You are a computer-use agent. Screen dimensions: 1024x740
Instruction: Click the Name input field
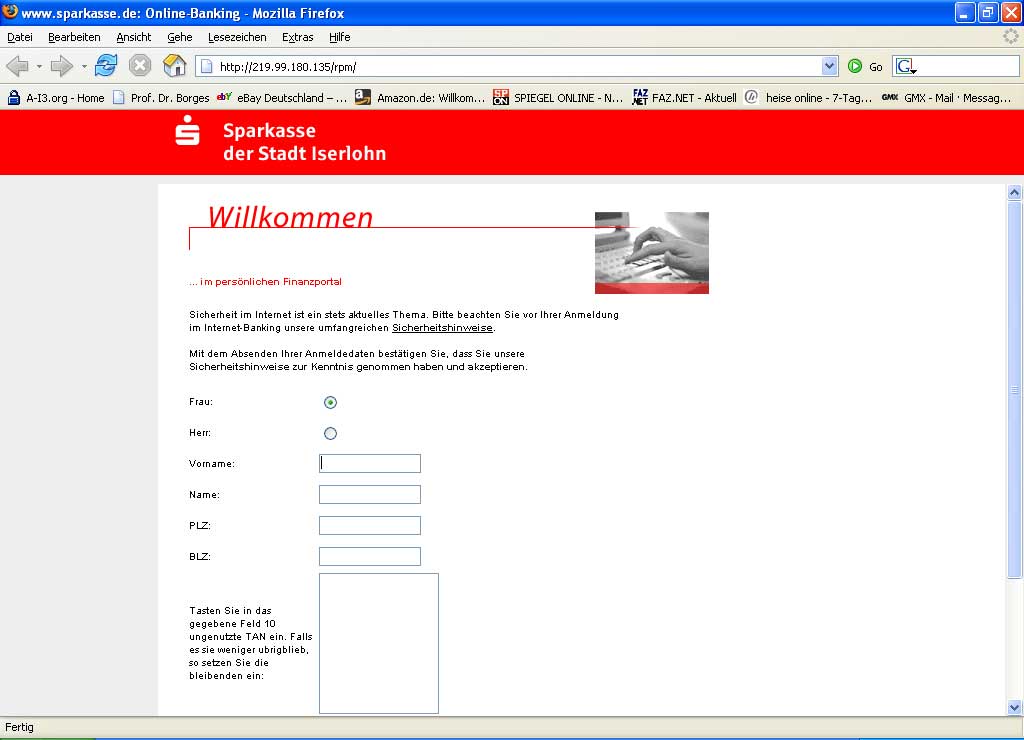(x=370, y=494)
